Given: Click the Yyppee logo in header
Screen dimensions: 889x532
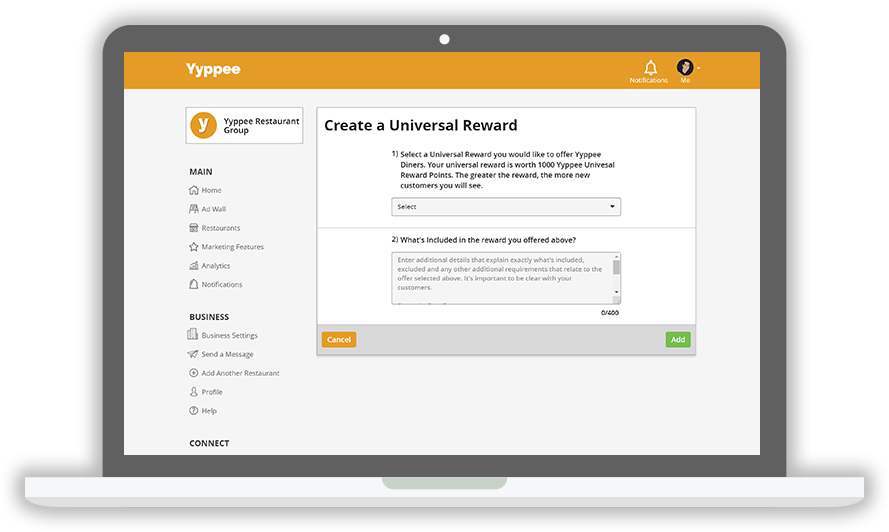Looking at the screenshot, I should 213,69.
